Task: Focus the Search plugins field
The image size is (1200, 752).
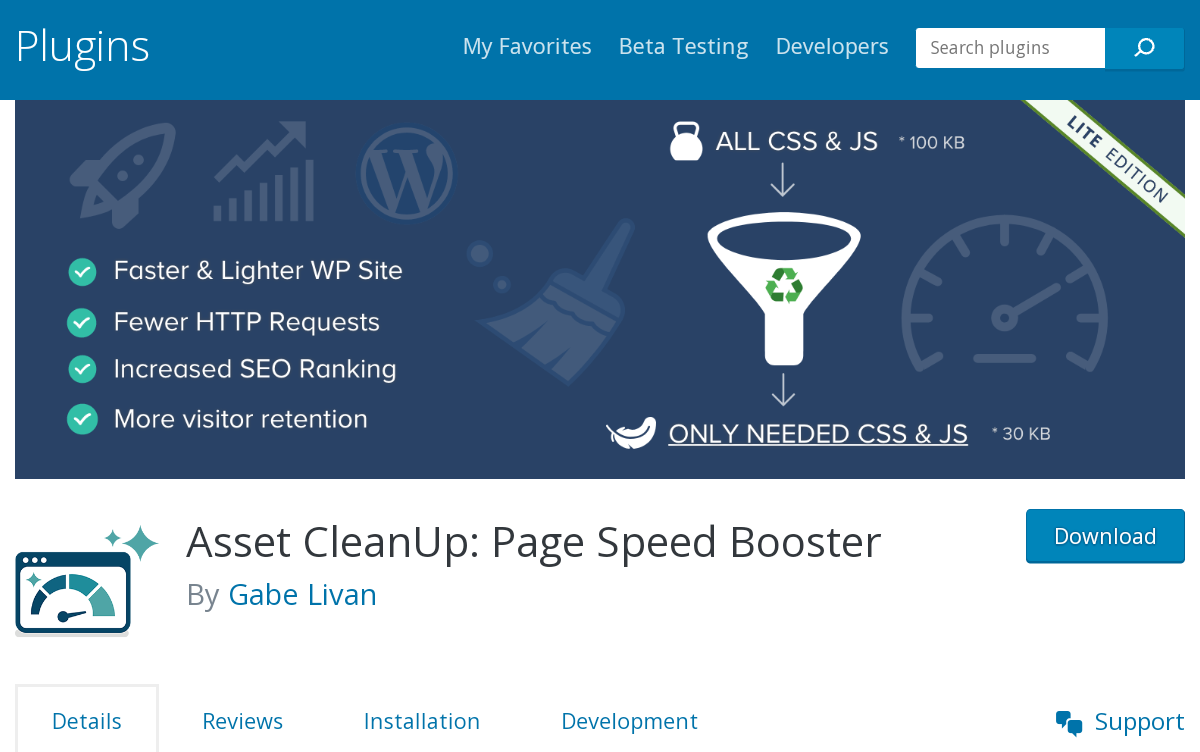Action: click(1010, 47)
